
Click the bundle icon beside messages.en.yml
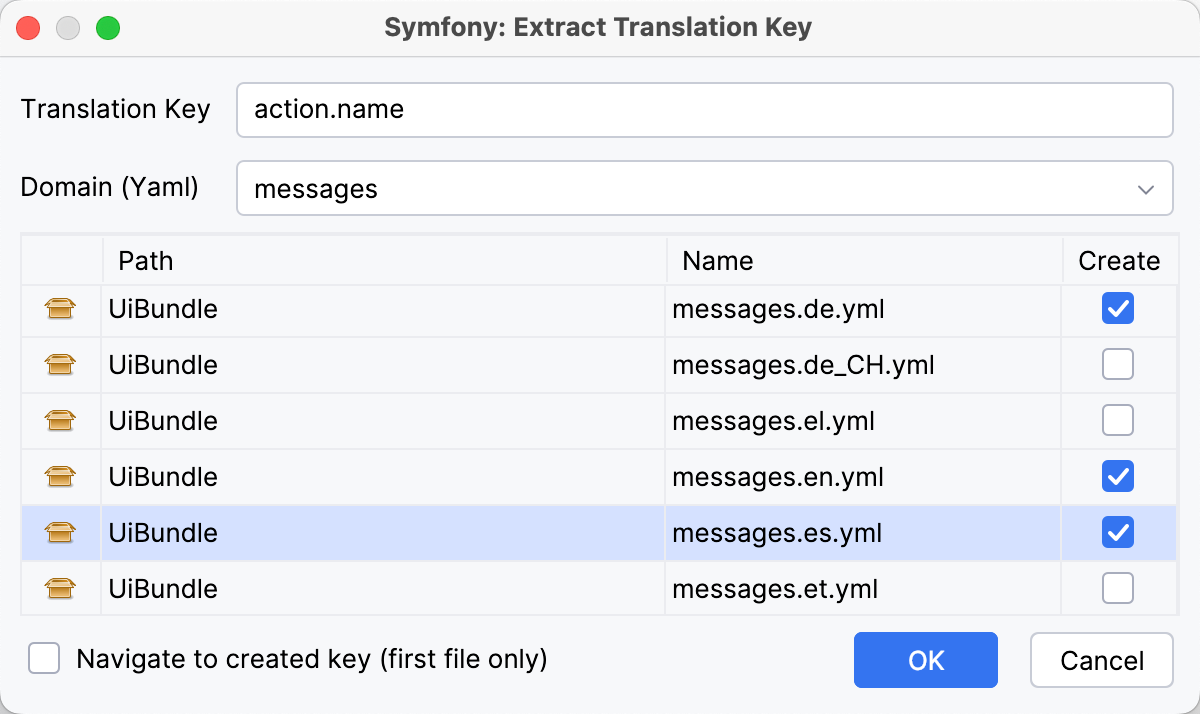tap(60, 476)
